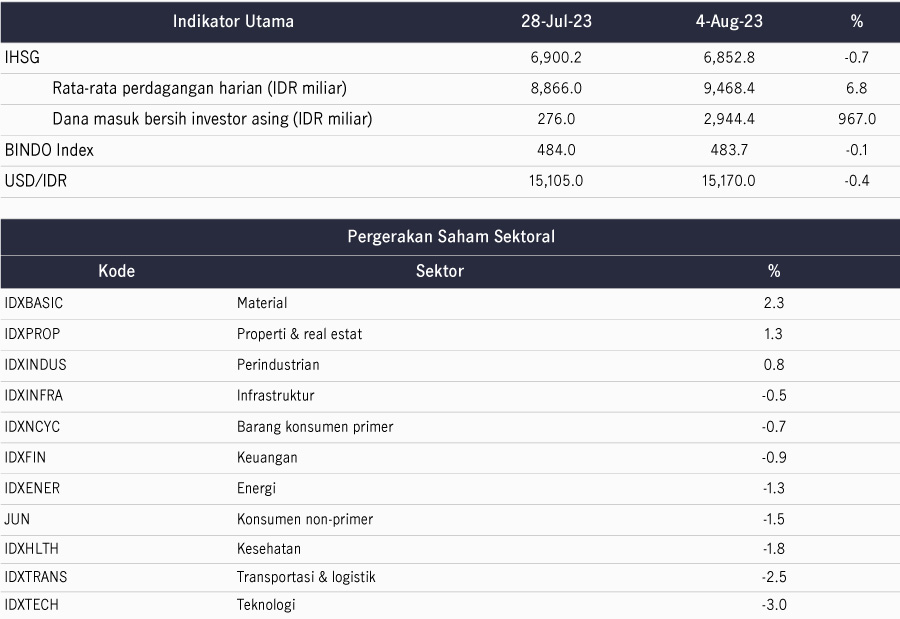Screen dimensions: 900x619
Task: Select the 28-Jul-23 column header
Action: [556, 21]
